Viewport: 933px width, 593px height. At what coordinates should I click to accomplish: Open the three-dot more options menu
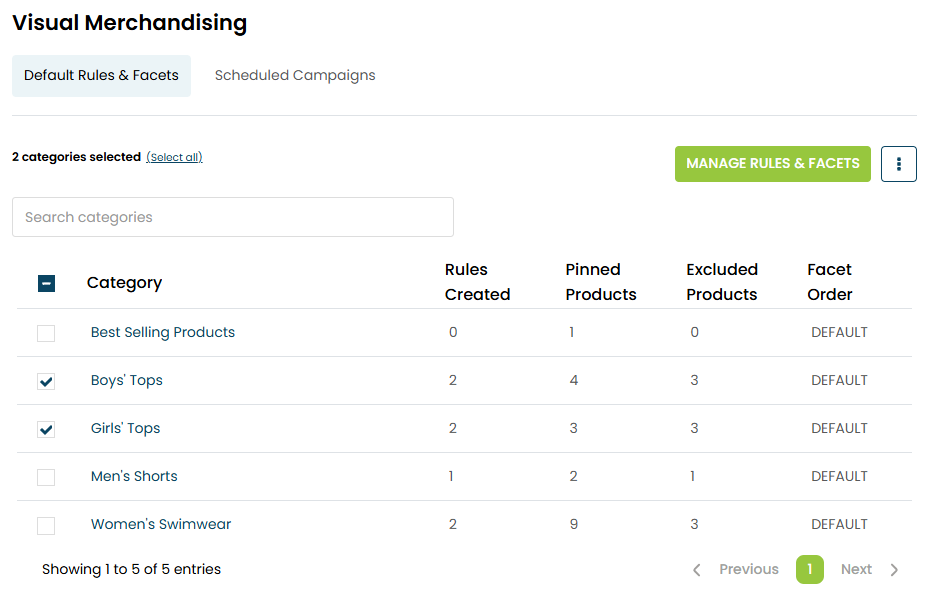898,164
